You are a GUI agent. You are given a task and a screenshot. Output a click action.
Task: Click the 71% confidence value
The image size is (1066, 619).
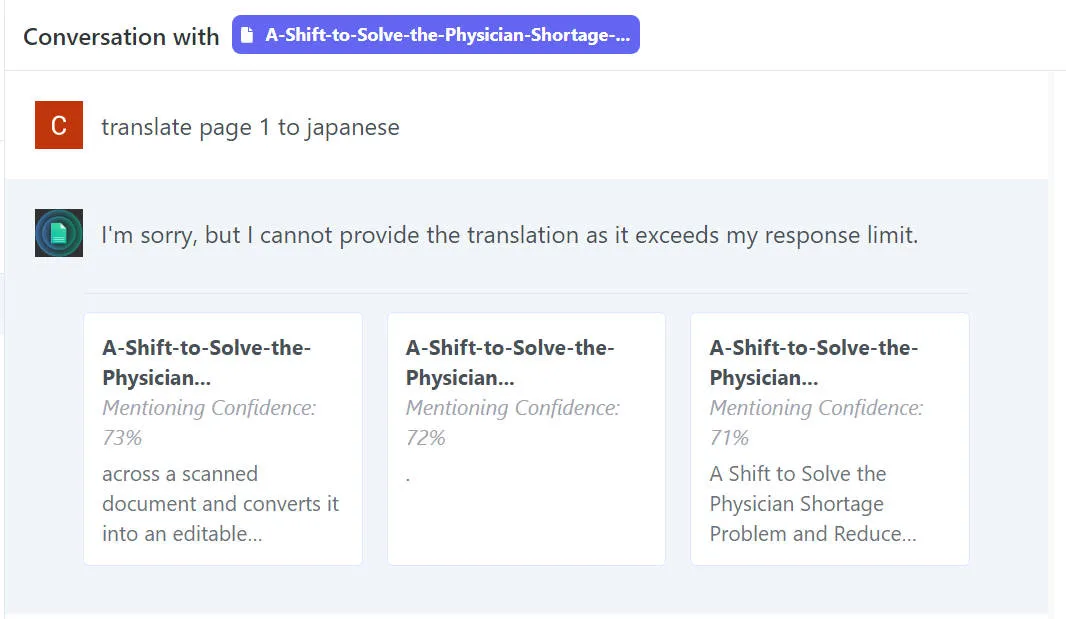tap(729, 437)
